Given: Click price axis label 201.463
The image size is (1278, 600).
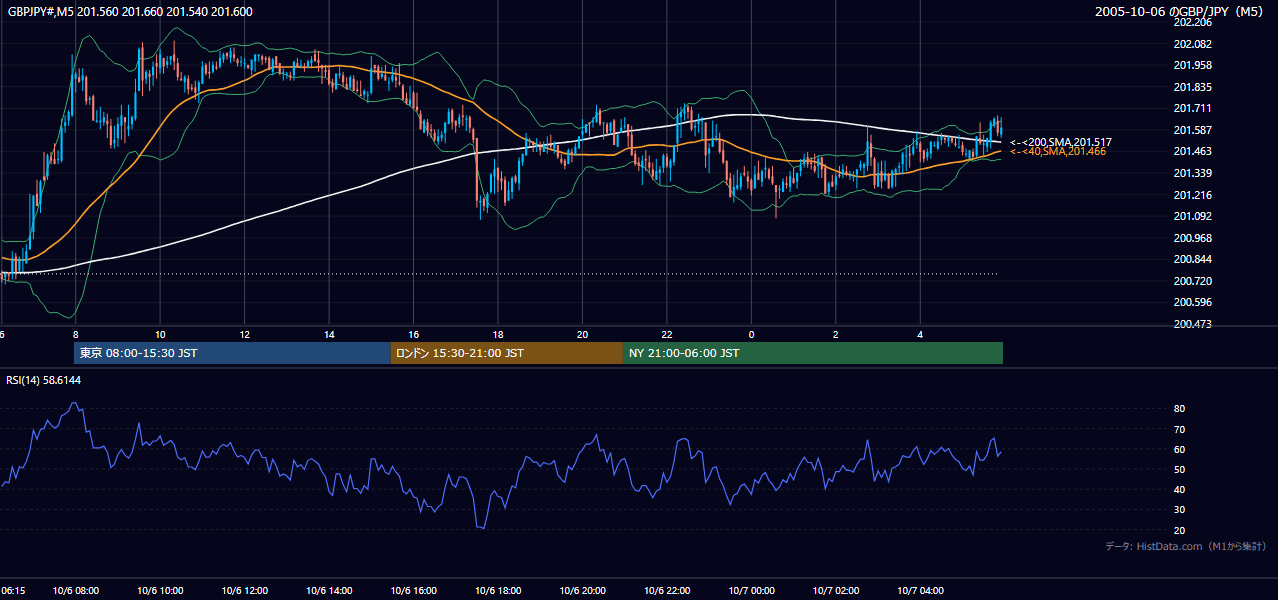Looking at the screenshot, I should [x=1192, y=152].
